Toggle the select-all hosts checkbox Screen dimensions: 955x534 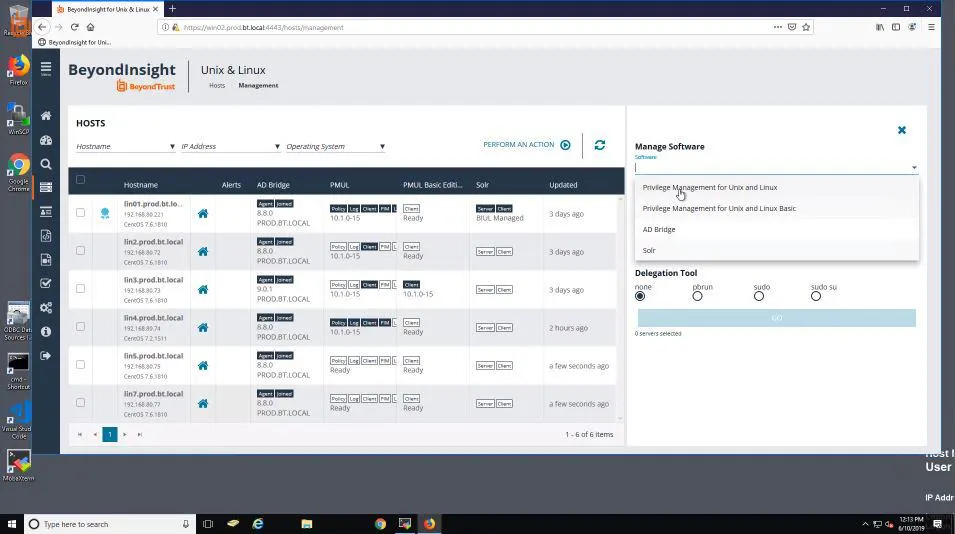[x=80, y=180]
